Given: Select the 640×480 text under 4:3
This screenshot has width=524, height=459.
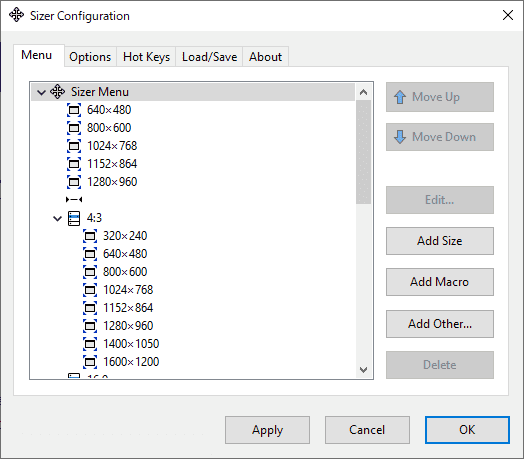Looking at the screenshot, I should click(125, 254).
